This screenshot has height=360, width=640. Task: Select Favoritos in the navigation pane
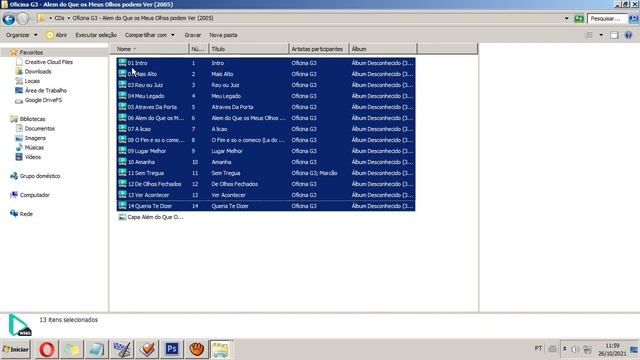[x=31, y=53]
